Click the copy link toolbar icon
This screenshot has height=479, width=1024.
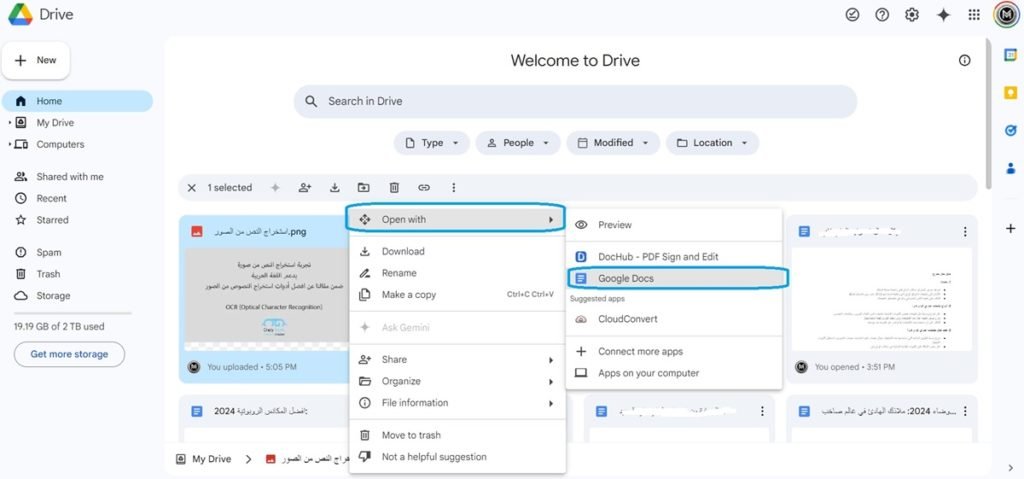coord(424,188)
